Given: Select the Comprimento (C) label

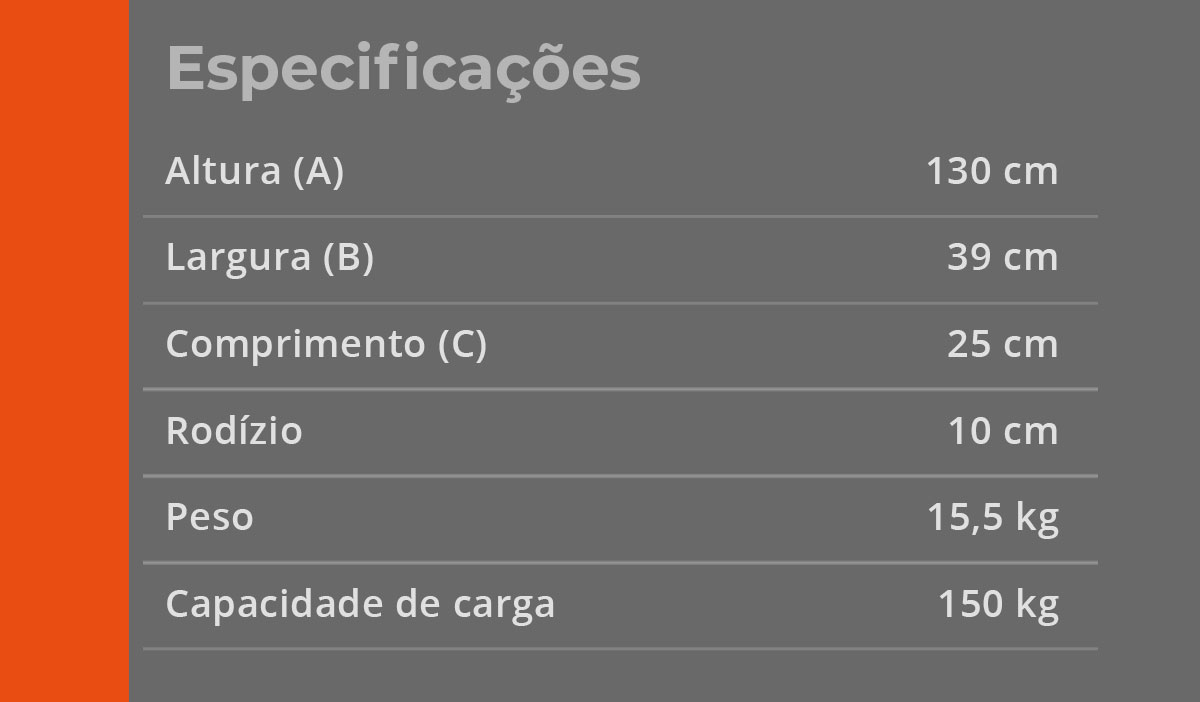Looking at the screenshot, I should (326, 345).
